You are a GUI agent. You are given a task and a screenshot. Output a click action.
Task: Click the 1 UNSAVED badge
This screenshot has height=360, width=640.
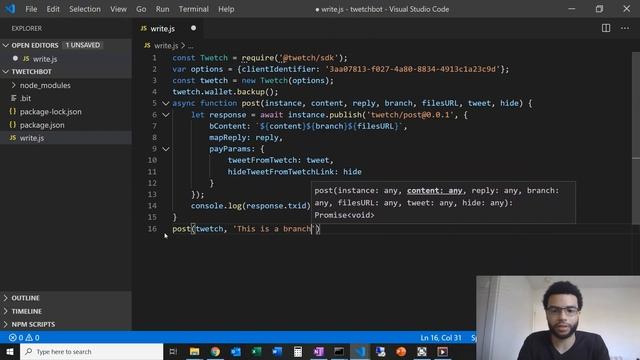(82, 45)
